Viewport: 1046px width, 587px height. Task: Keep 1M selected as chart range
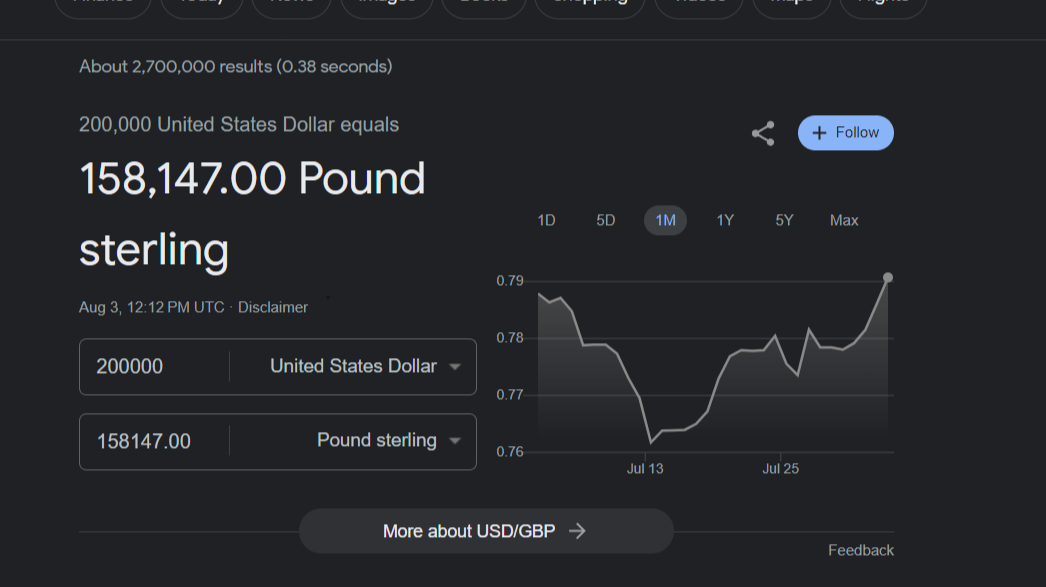pos(665,220)
